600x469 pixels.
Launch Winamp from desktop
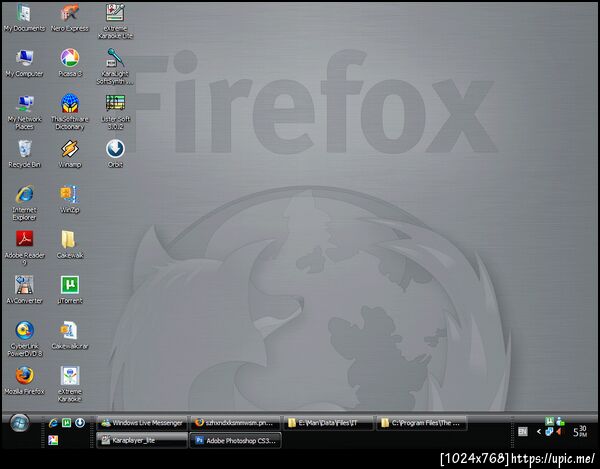click(70, 154)
